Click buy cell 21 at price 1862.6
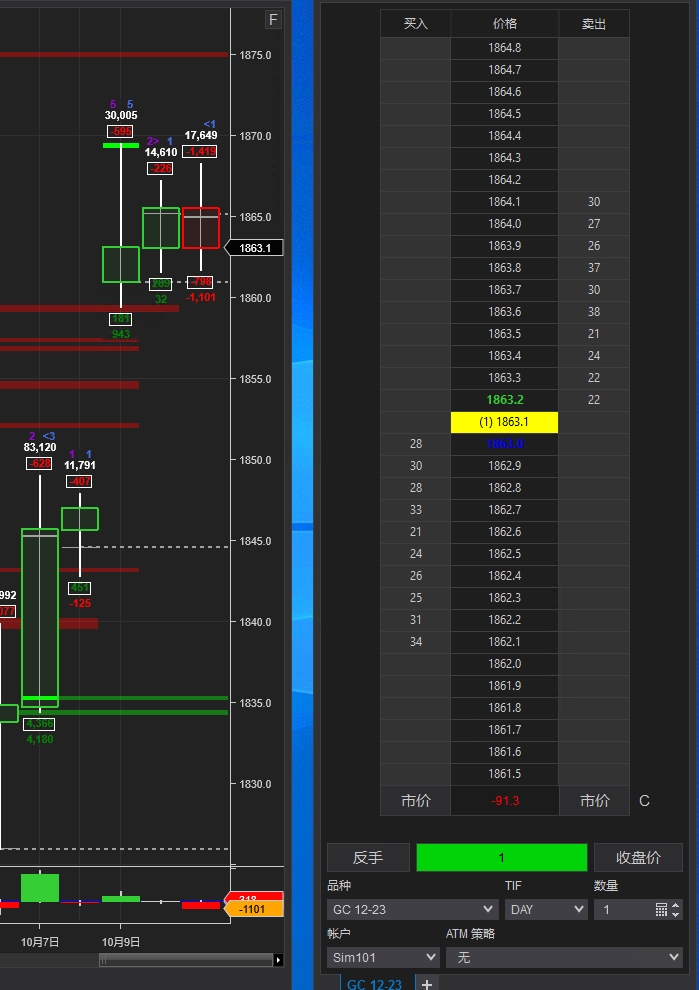Image resolution: width=699 pixels, height=990 pixels. [415, 532]
